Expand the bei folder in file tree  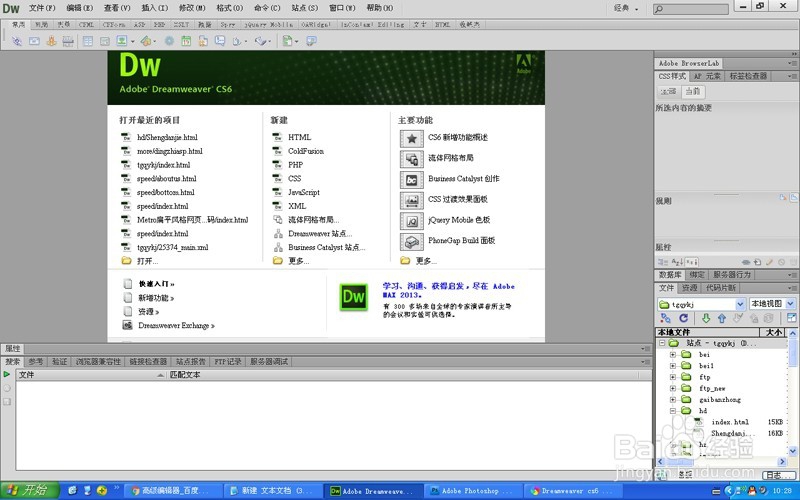[672, 354]
